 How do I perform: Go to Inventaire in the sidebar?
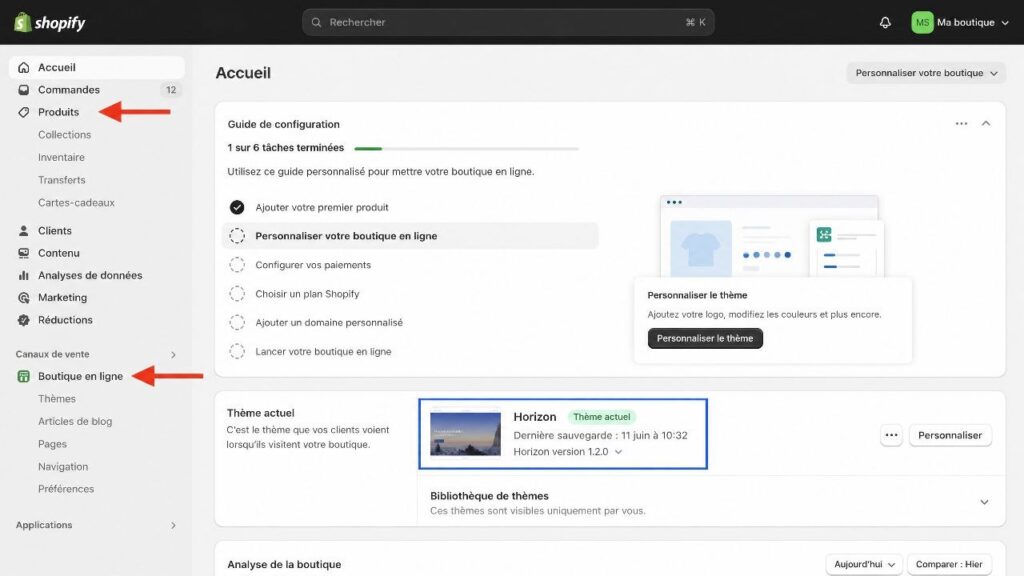[x=61, y=157]
